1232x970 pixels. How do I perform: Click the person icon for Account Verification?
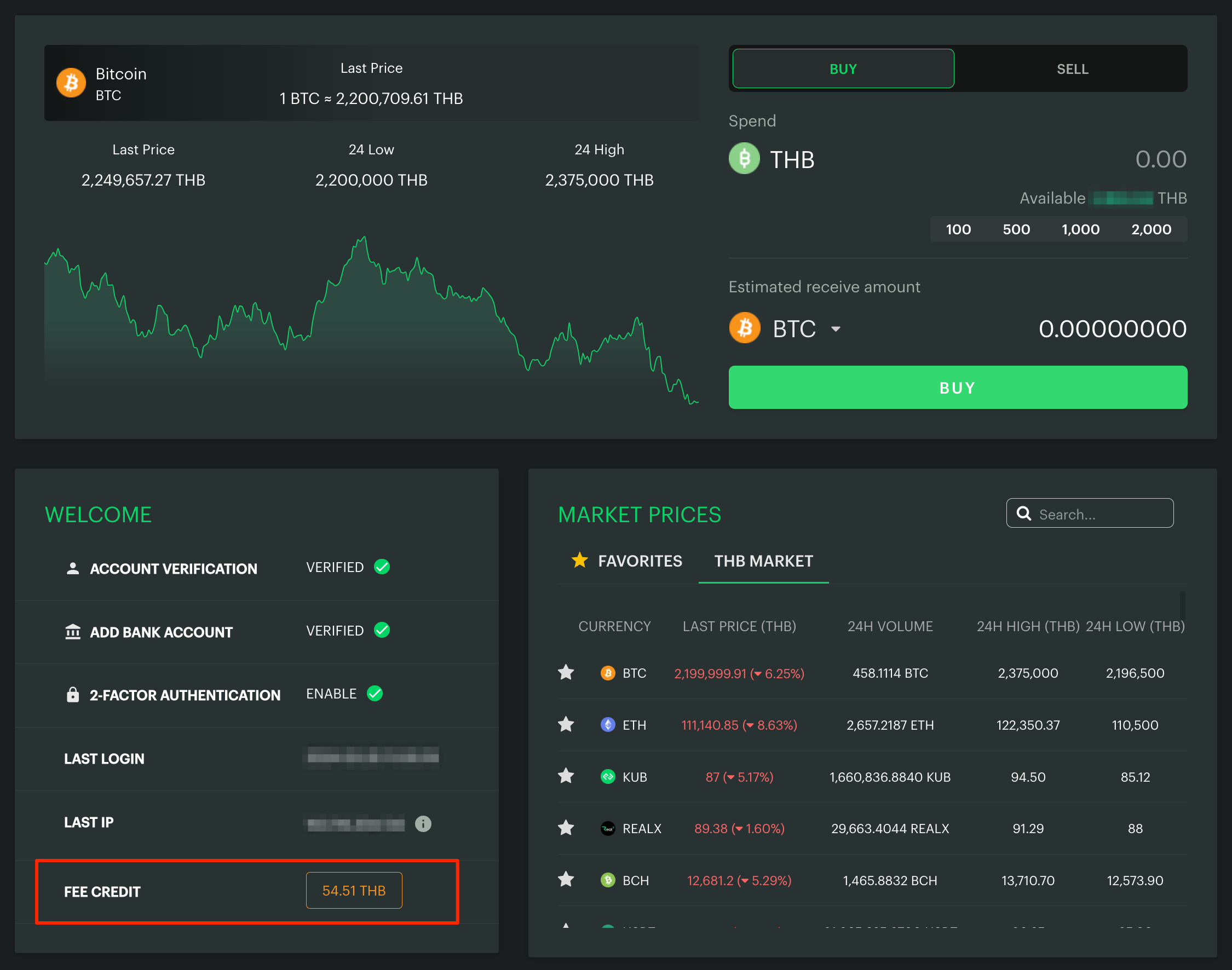pos(73,568)
